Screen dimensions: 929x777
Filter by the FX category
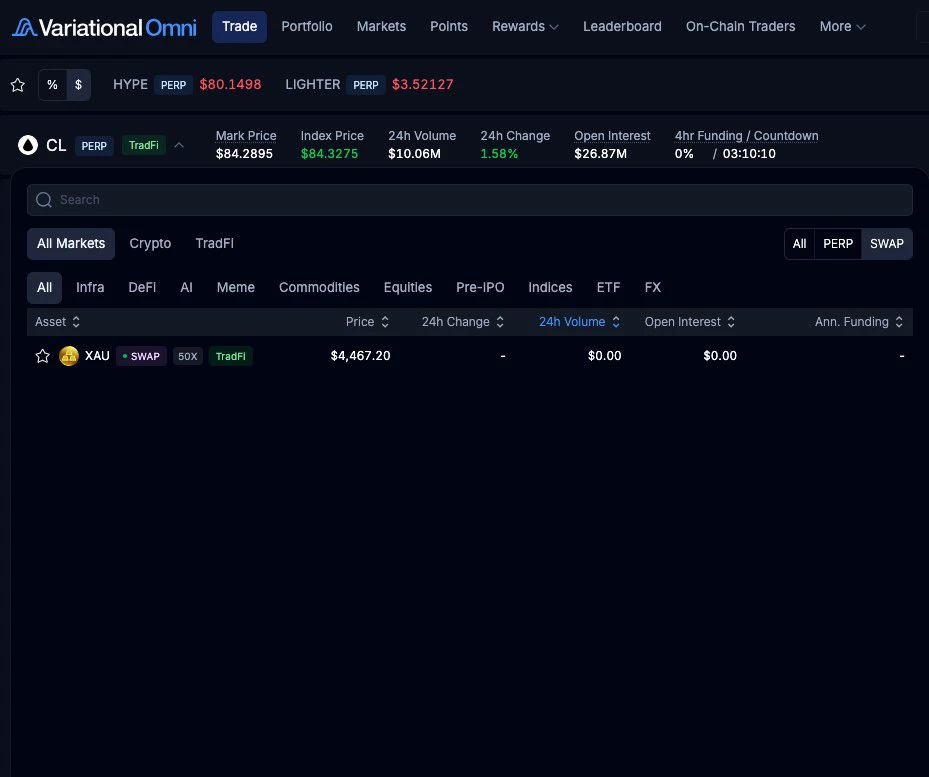coord(652,287)
